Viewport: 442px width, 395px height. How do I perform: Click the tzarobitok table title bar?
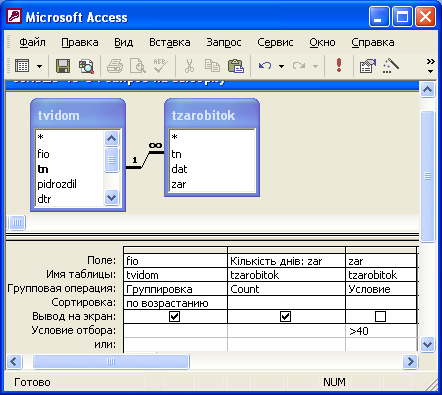212,115
